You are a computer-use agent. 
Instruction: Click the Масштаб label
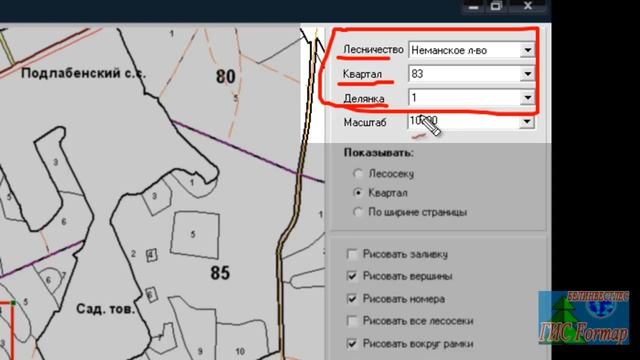(364, 122)
